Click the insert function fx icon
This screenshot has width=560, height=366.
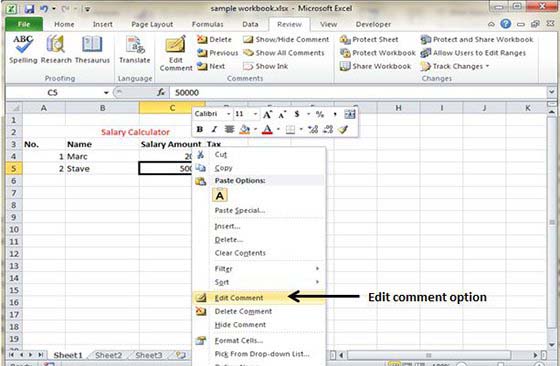161,93
